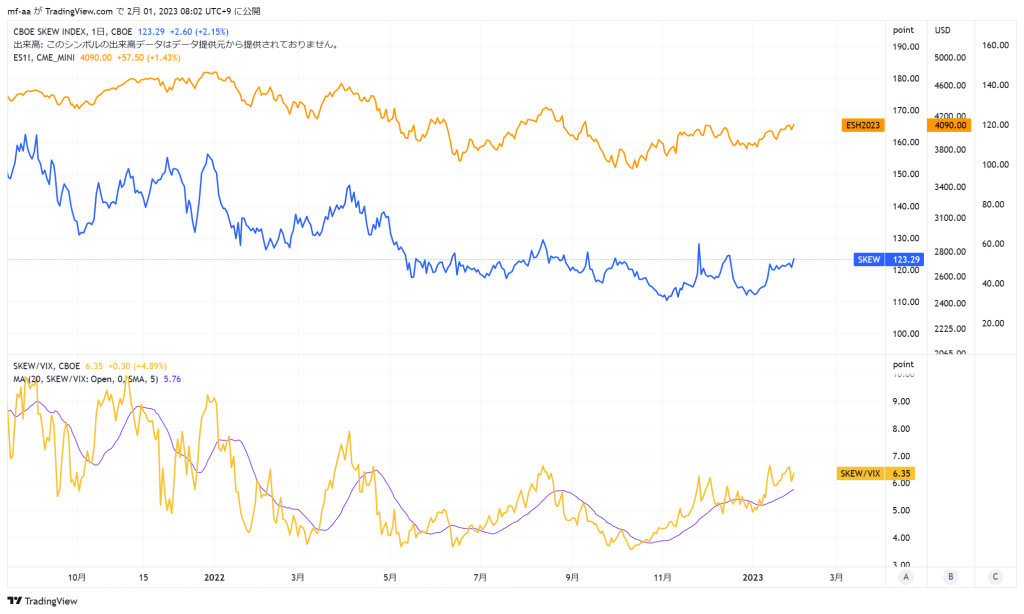Click the 10月 time axis marker
Screen dimensions: 1024x614
[x=77, y=577]
